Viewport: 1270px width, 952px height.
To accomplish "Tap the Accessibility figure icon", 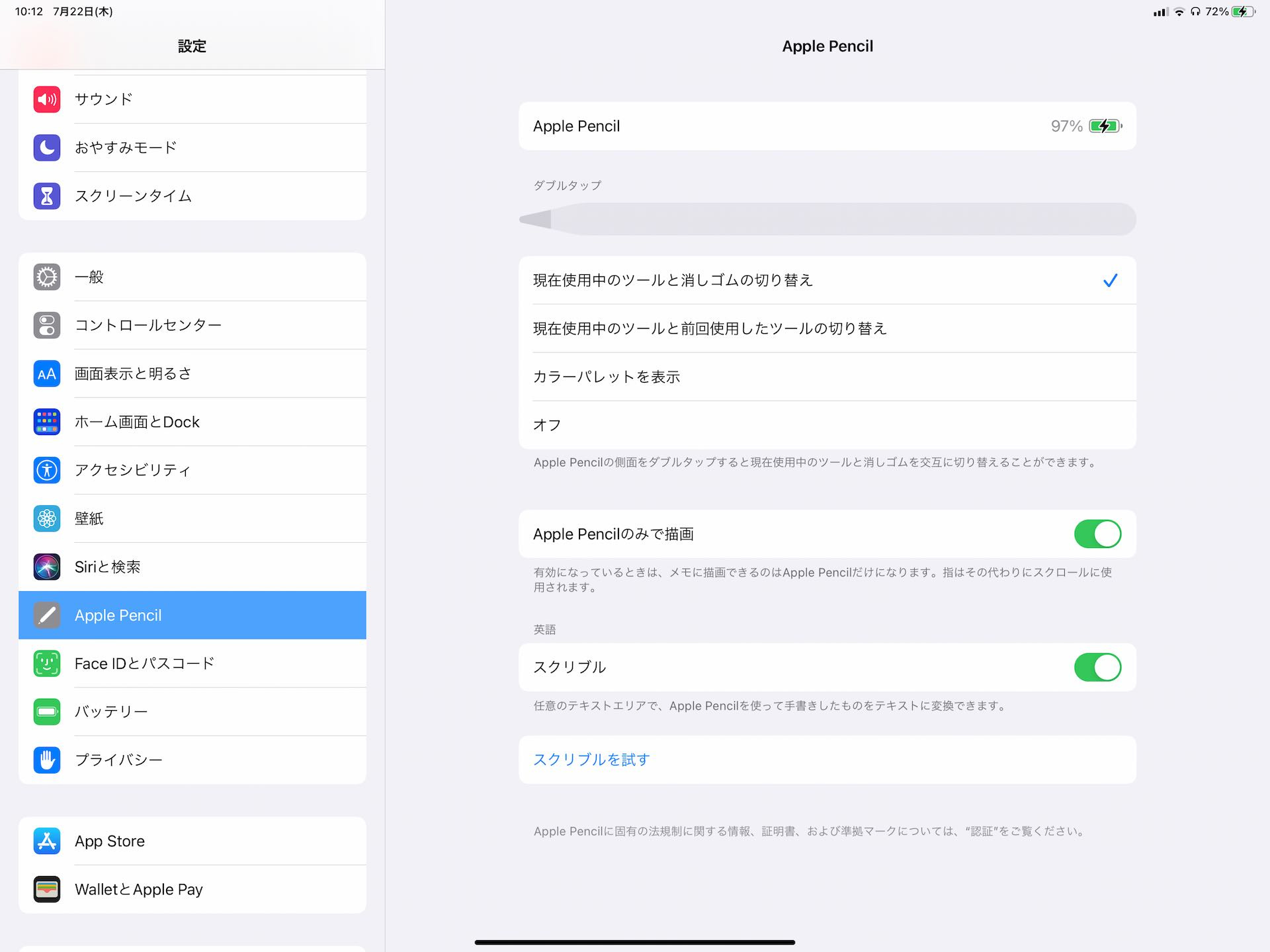I will tap(47, 470).
